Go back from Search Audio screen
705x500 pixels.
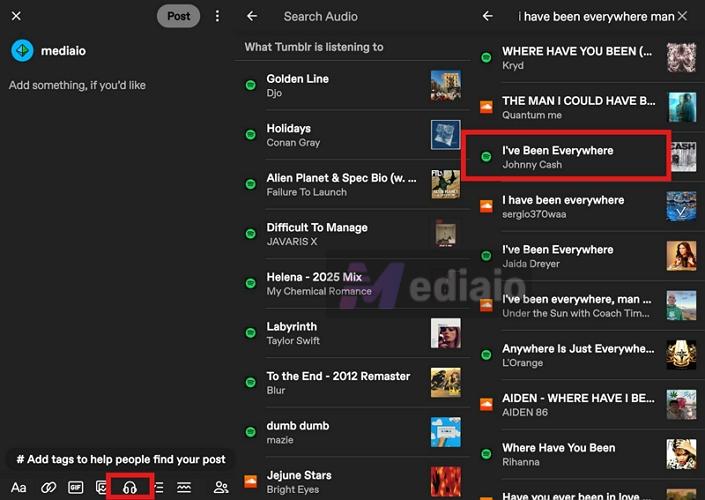pos(252,16)
